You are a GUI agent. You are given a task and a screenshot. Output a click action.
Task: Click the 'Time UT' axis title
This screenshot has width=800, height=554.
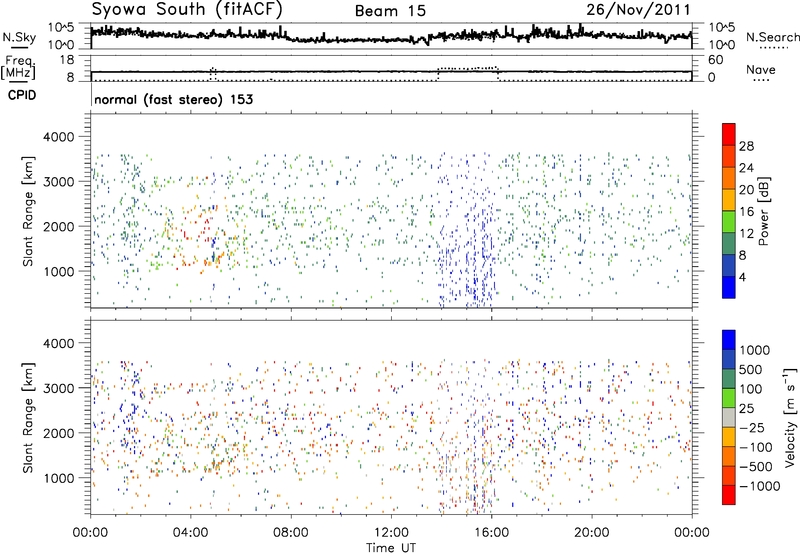coord(391,548)
